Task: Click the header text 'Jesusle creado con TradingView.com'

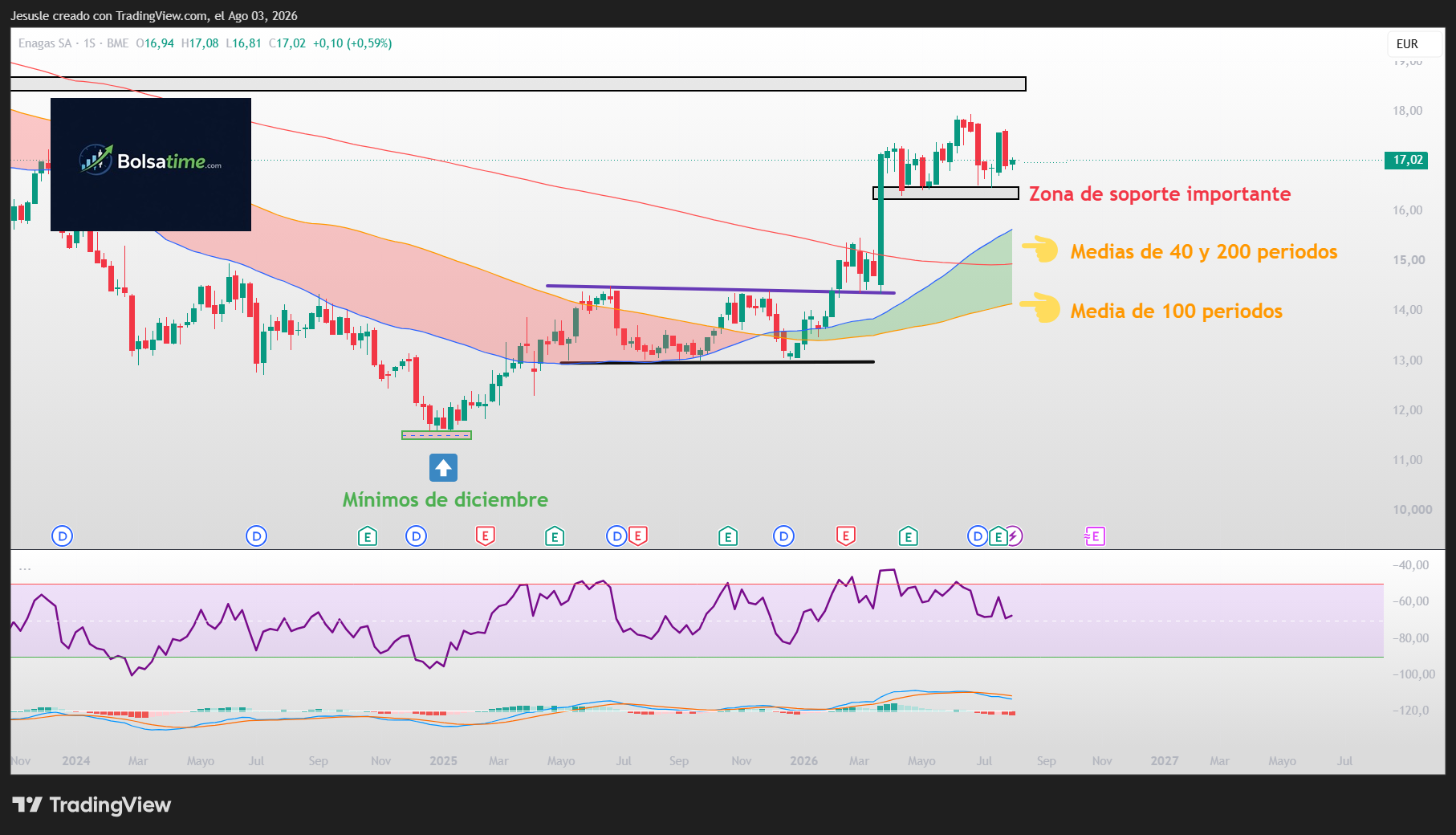Action: point(108,15)
